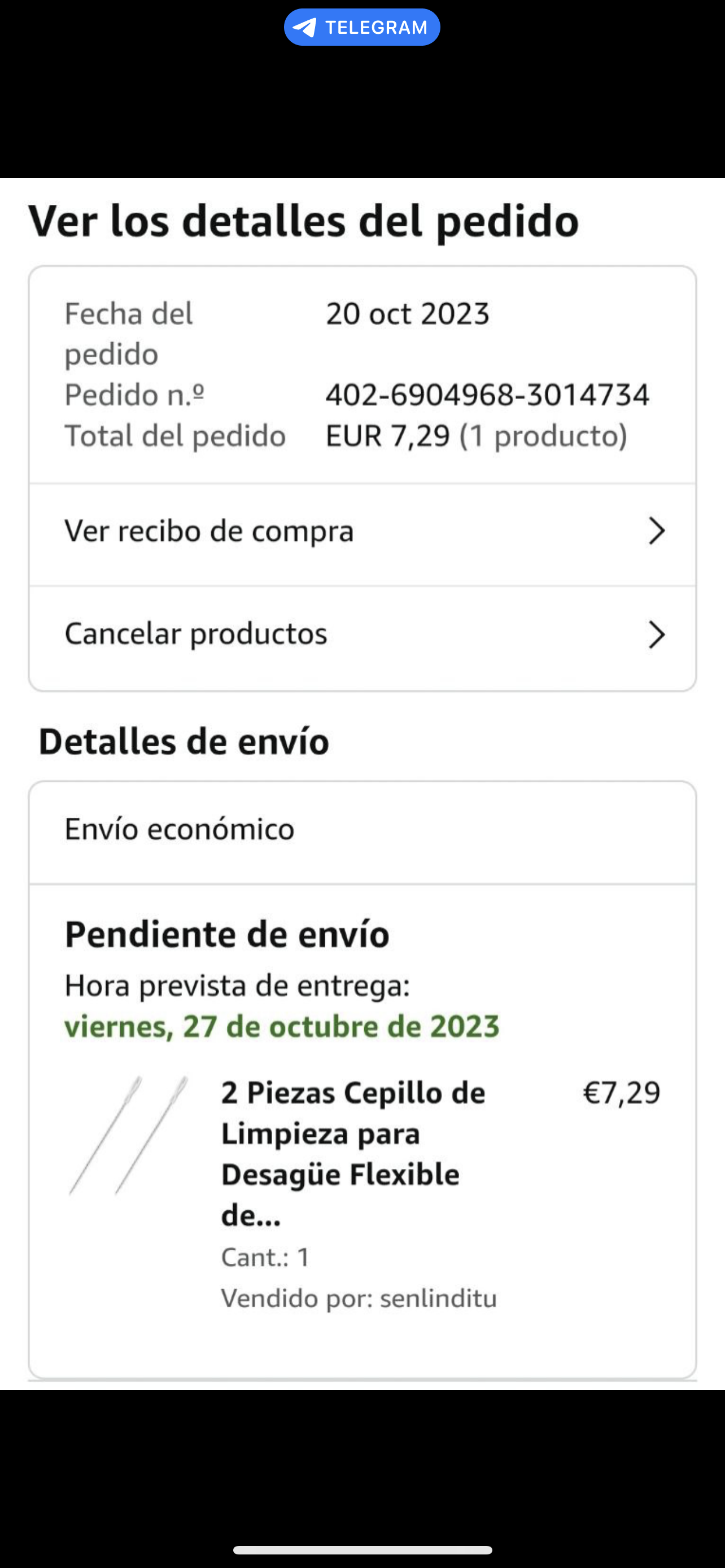
Task: Tap the Telegram paper plane icon
Action: pyautogui.click(x=304, y=28)
